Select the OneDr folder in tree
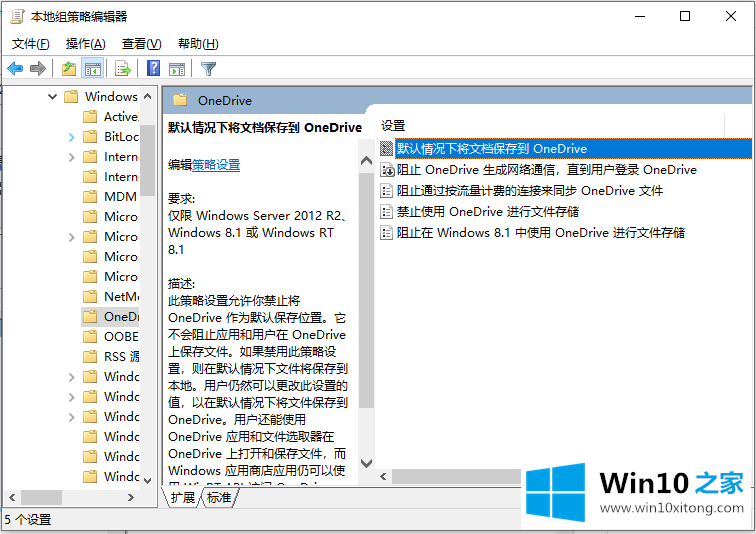 tap(110, 317)
